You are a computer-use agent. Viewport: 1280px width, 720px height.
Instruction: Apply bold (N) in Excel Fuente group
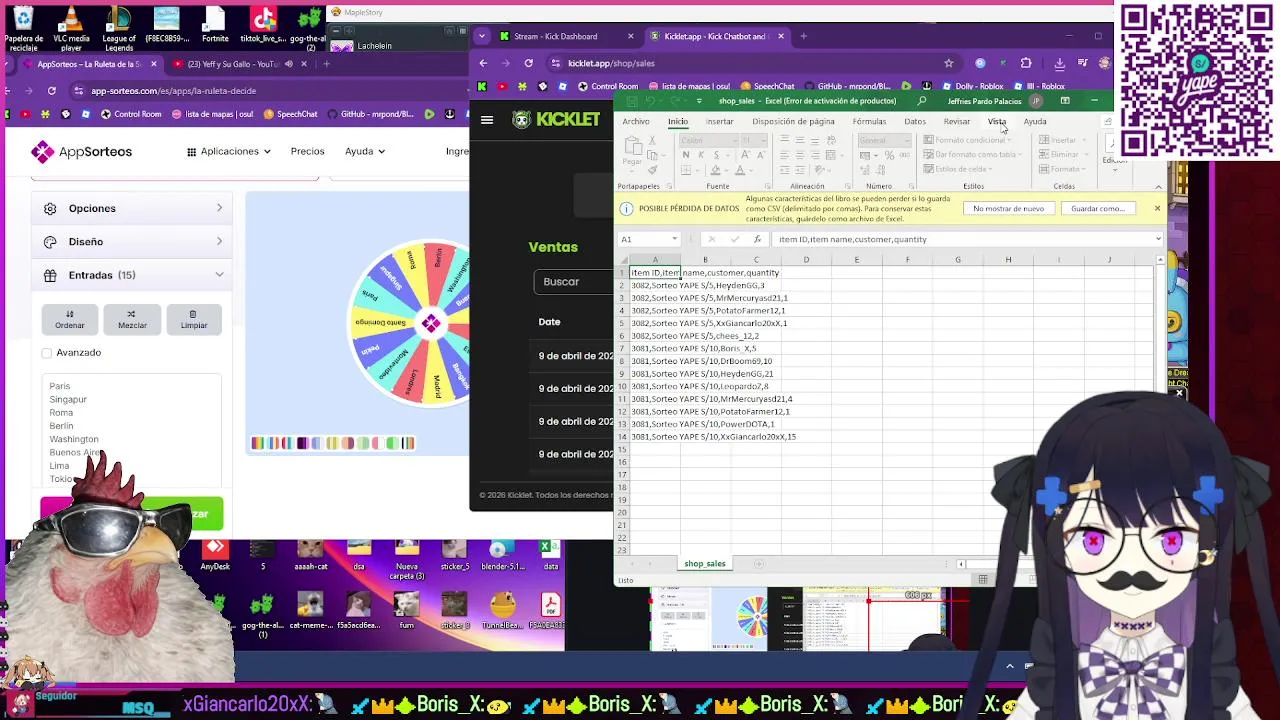685,155
